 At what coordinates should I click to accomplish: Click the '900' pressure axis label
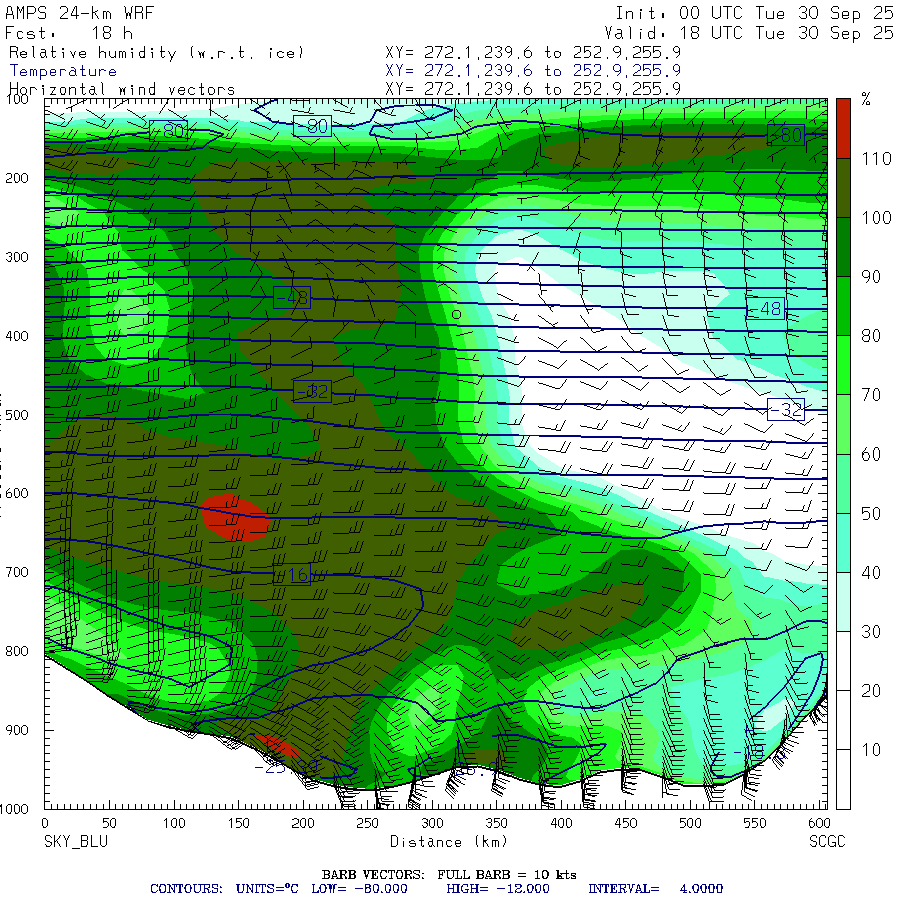click(17, 730)
